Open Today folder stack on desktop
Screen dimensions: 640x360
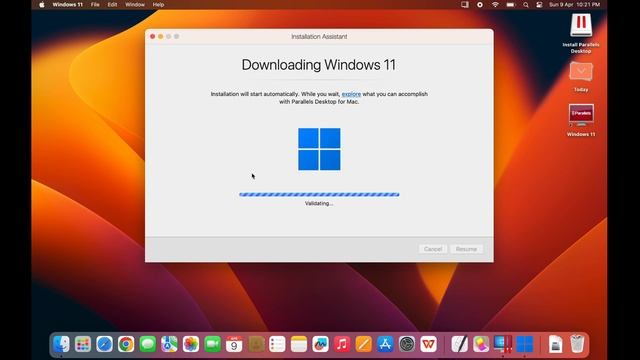[581, 72]
